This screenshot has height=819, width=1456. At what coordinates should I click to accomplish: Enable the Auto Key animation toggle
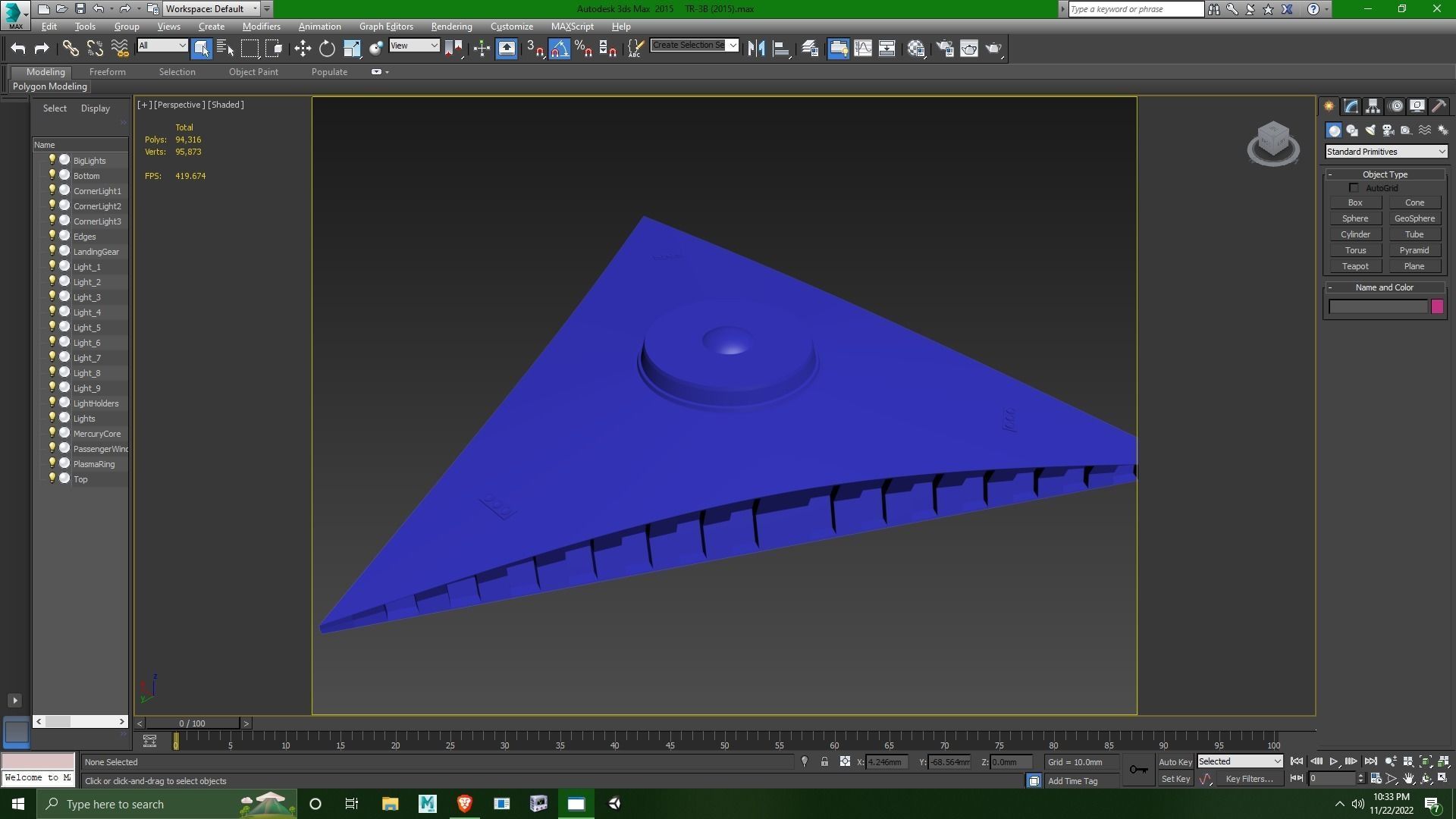tap(1175, 761)
